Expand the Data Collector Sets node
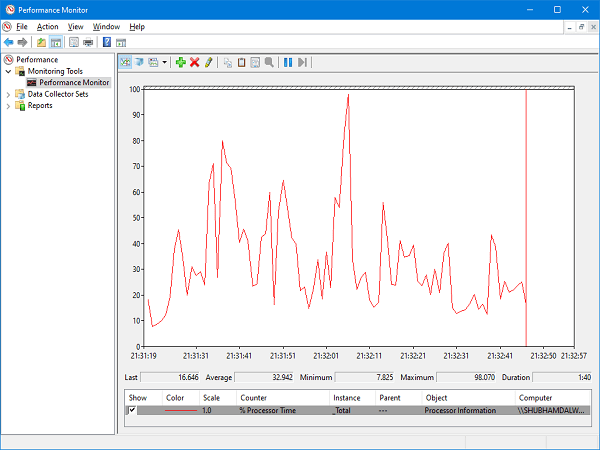Image resolution: width=600 pixels, height=450 pixels. [9, 94]
